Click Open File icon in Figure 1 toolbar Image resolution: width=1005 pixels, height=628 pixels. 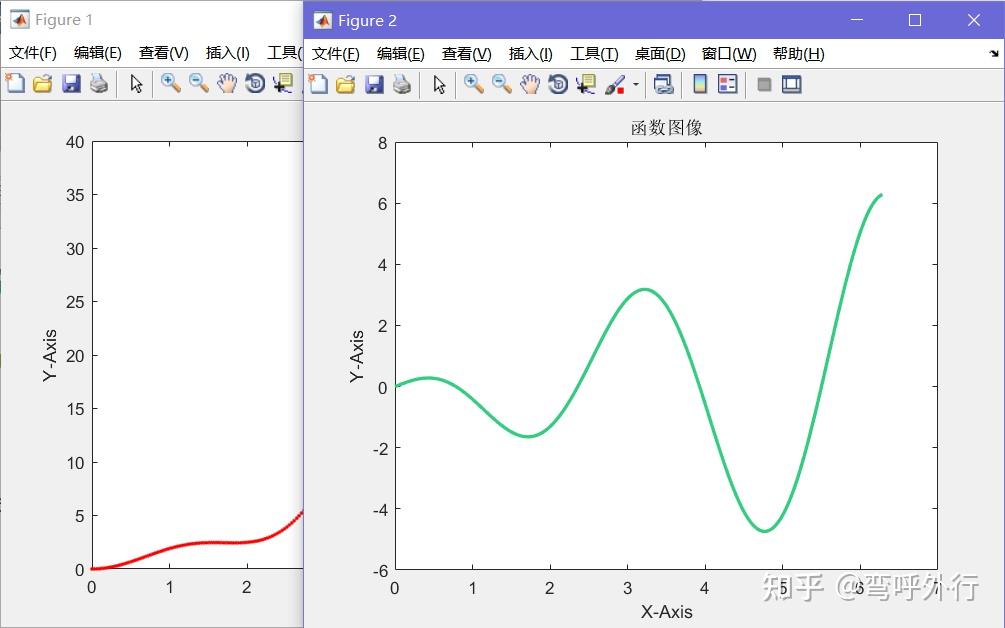pyautogui.click(x=42, y=83)
